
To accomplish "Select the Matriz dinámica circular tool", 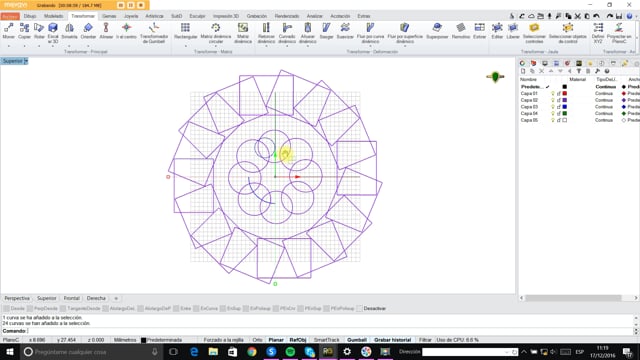I will click(216, 33).
